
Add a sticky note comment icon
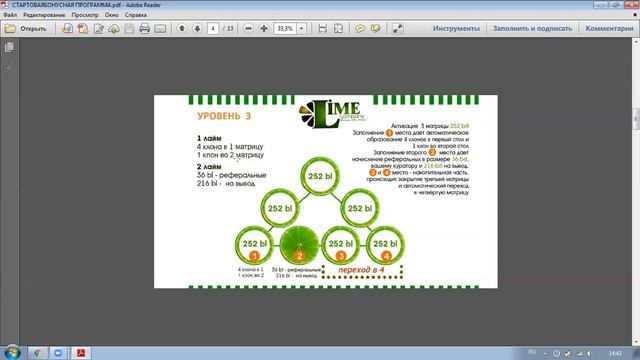(x=360, y=29)
